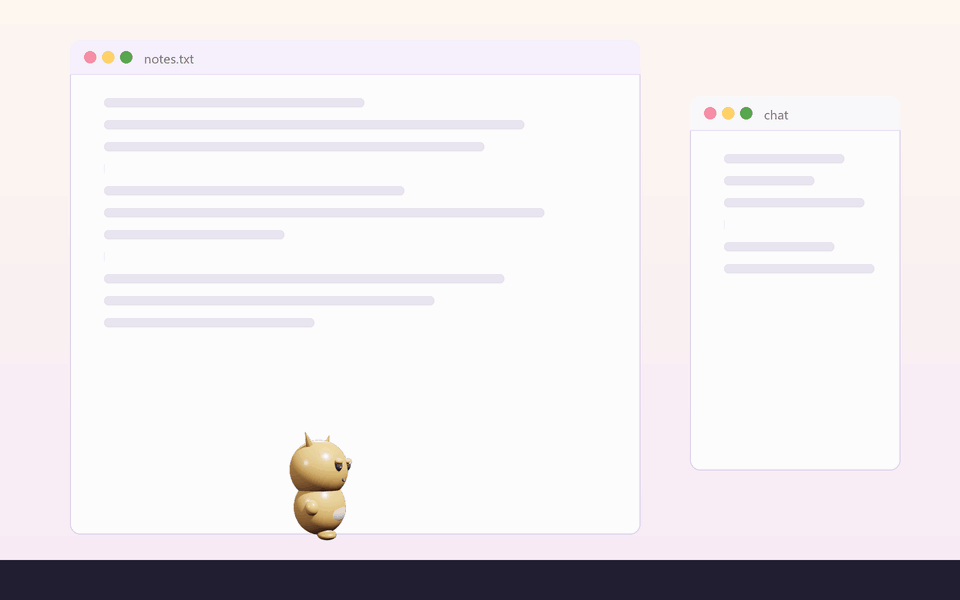Select the chat window title

click(776, 115)
